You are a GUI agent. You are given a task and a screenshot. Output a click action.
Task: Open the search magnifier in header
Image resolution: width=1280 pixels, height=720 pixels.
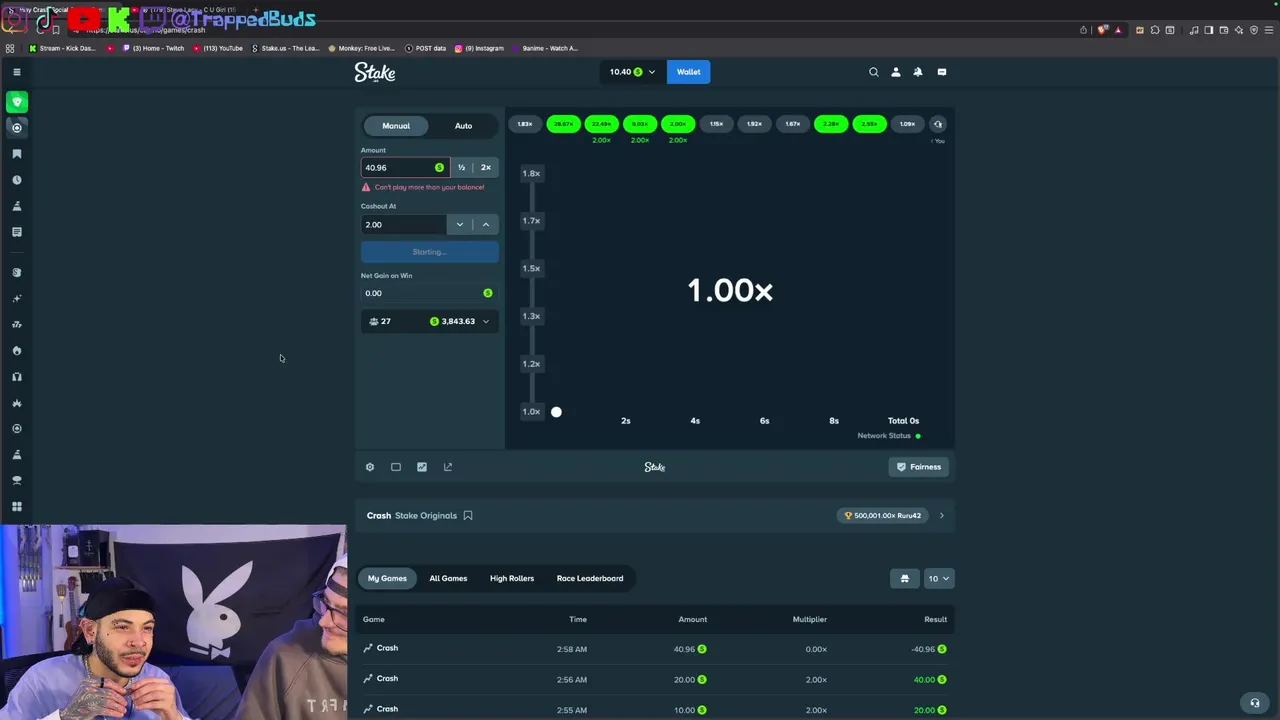coord(874,72)
